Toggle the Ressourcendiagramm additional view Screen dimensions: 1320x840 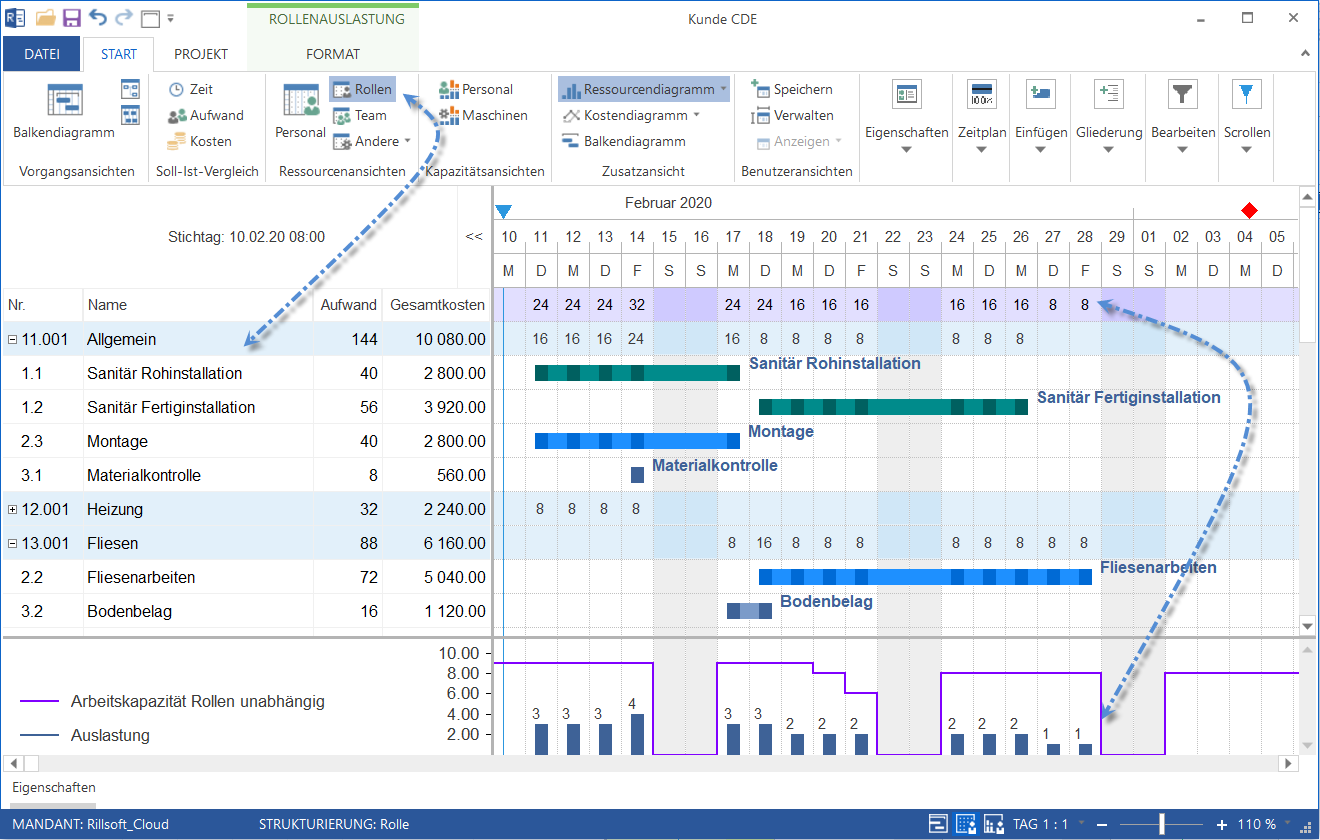coord(643,89)
